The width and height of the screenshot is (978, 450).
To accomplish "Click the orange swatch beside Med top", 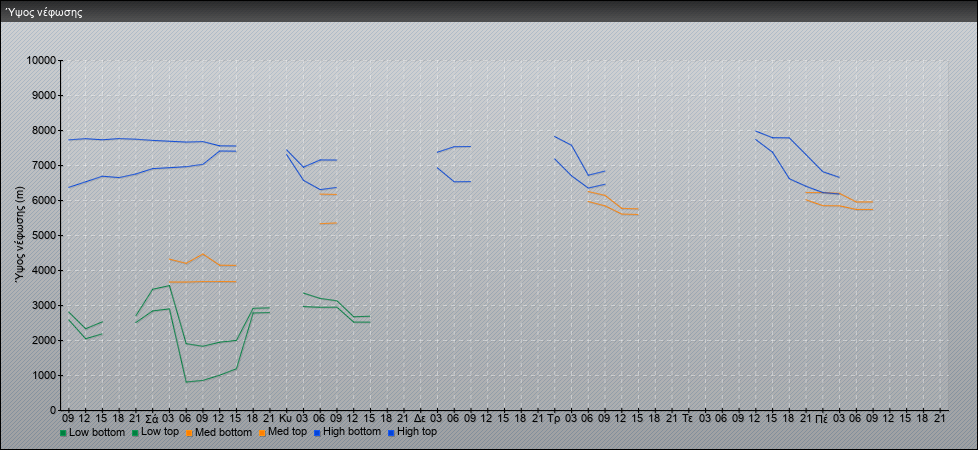I will (x=262, y=433).
